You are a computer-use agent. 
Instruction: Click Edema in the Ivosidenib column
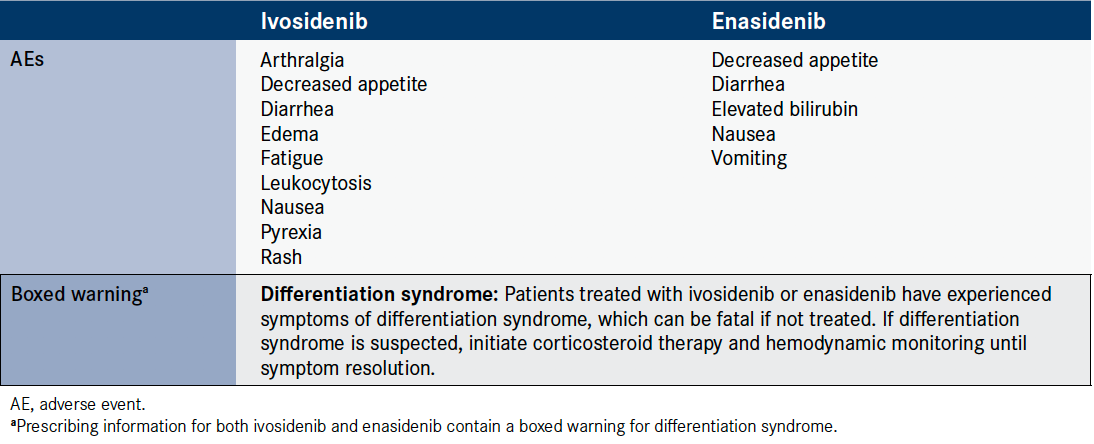coord(289,134)
